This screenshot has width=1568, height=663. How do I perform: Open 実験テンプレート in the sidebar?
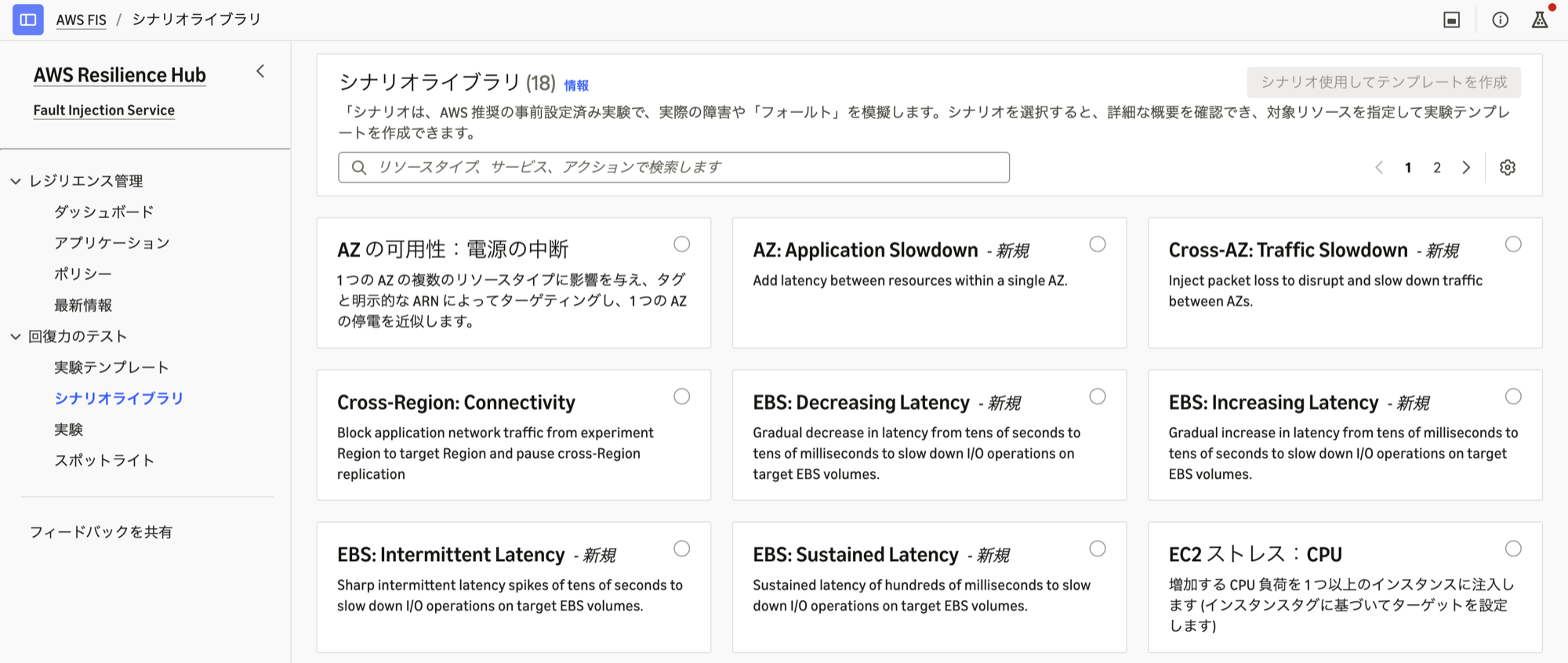111,368
